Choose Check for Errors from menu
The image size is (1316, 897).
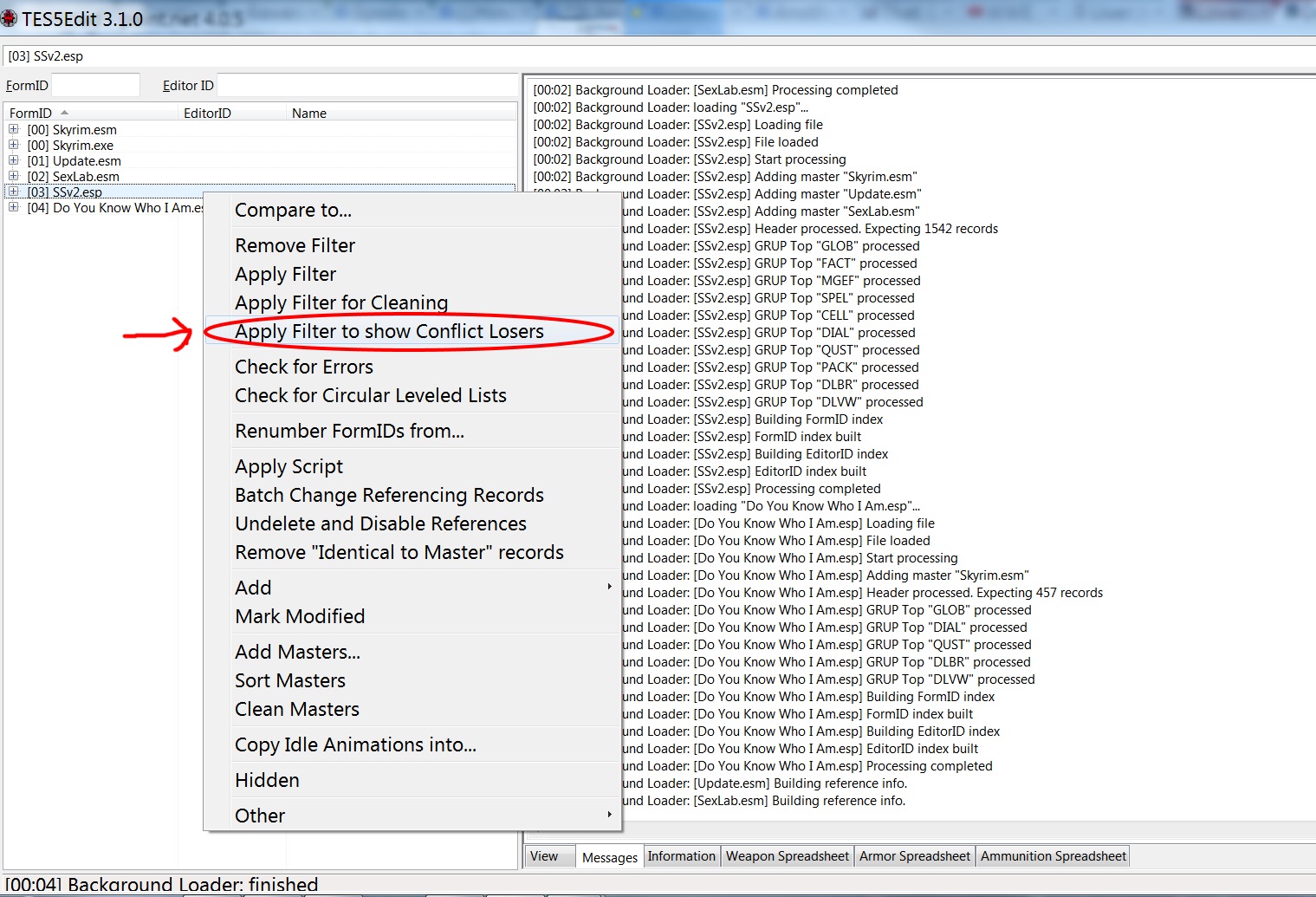(304, 367)
